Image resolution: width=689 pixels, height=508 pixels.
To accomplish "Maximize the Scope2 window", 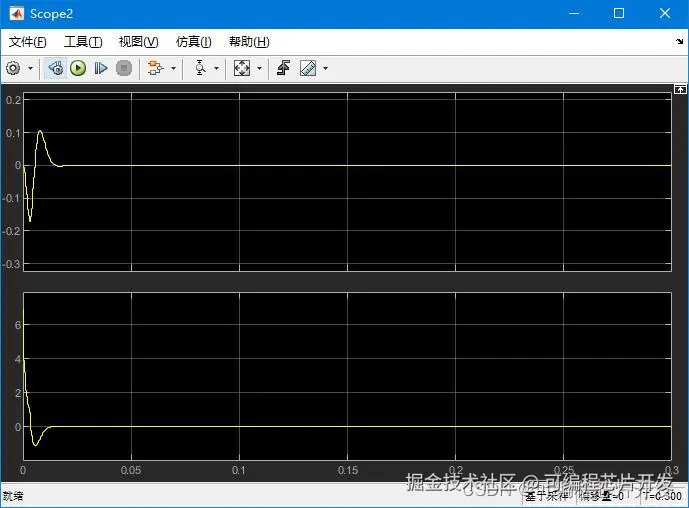I will [x=619, y=14].
